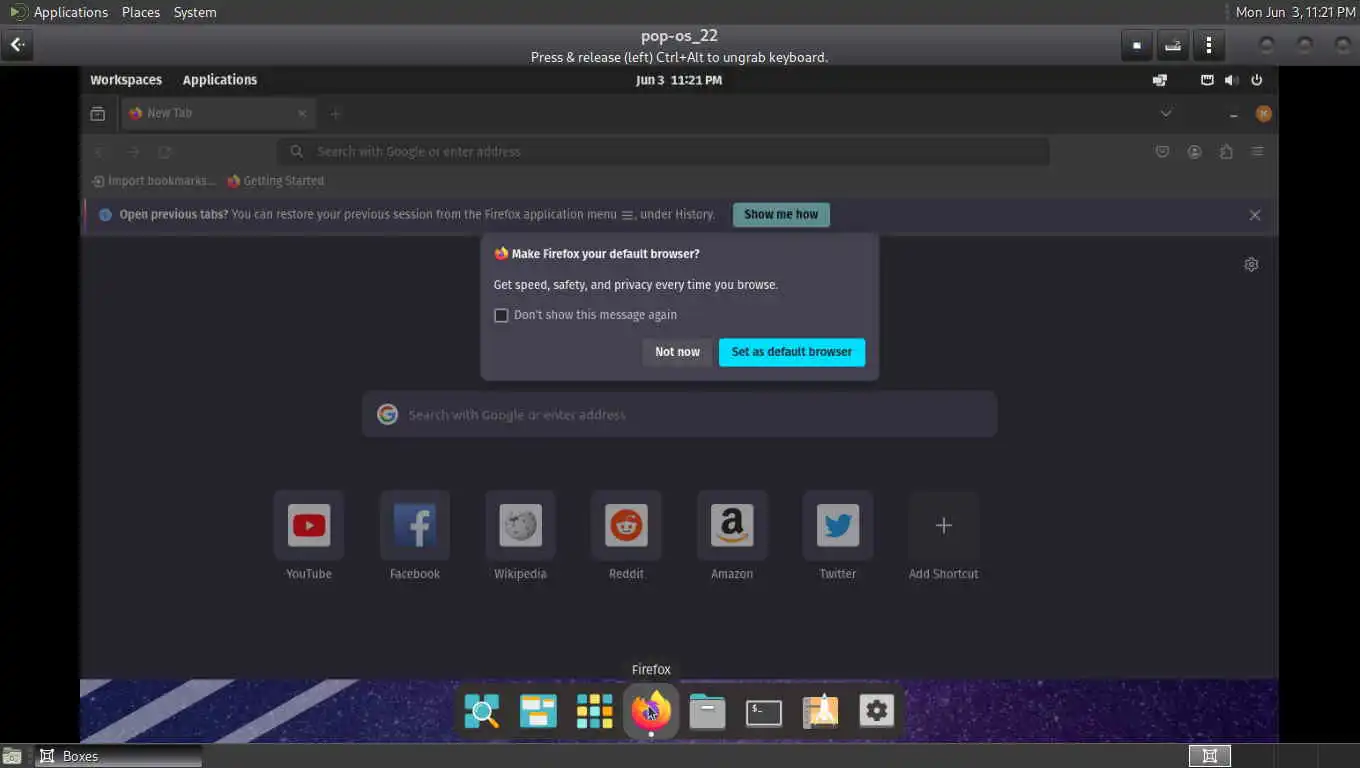This screenshot has width=1360, height=768.
Task: Click host clock Mon Jun 3, 11:21 PM
Action: coord(1295,12)
